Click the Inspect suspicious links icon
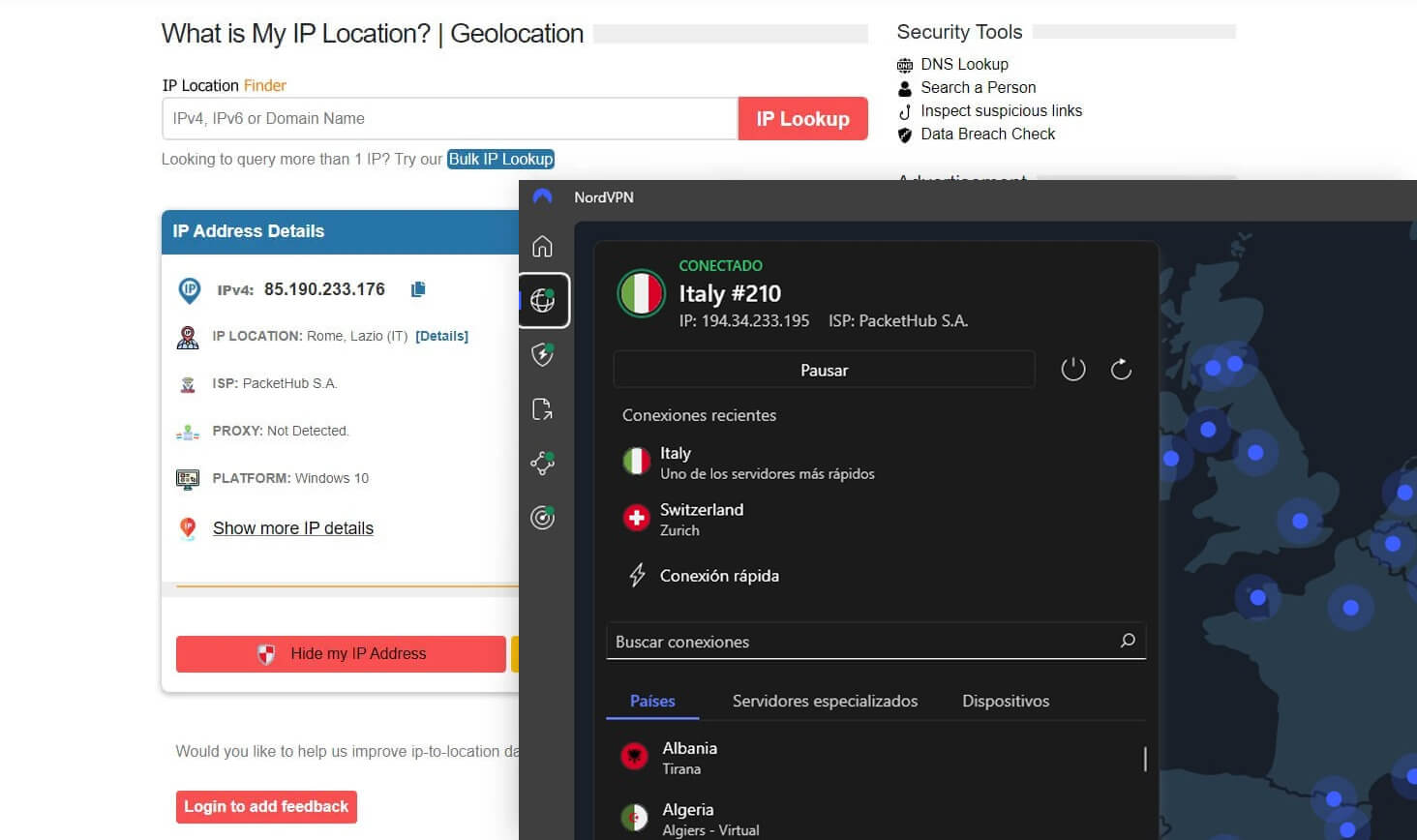This screenshot has width=1417, height=840. 905,111
